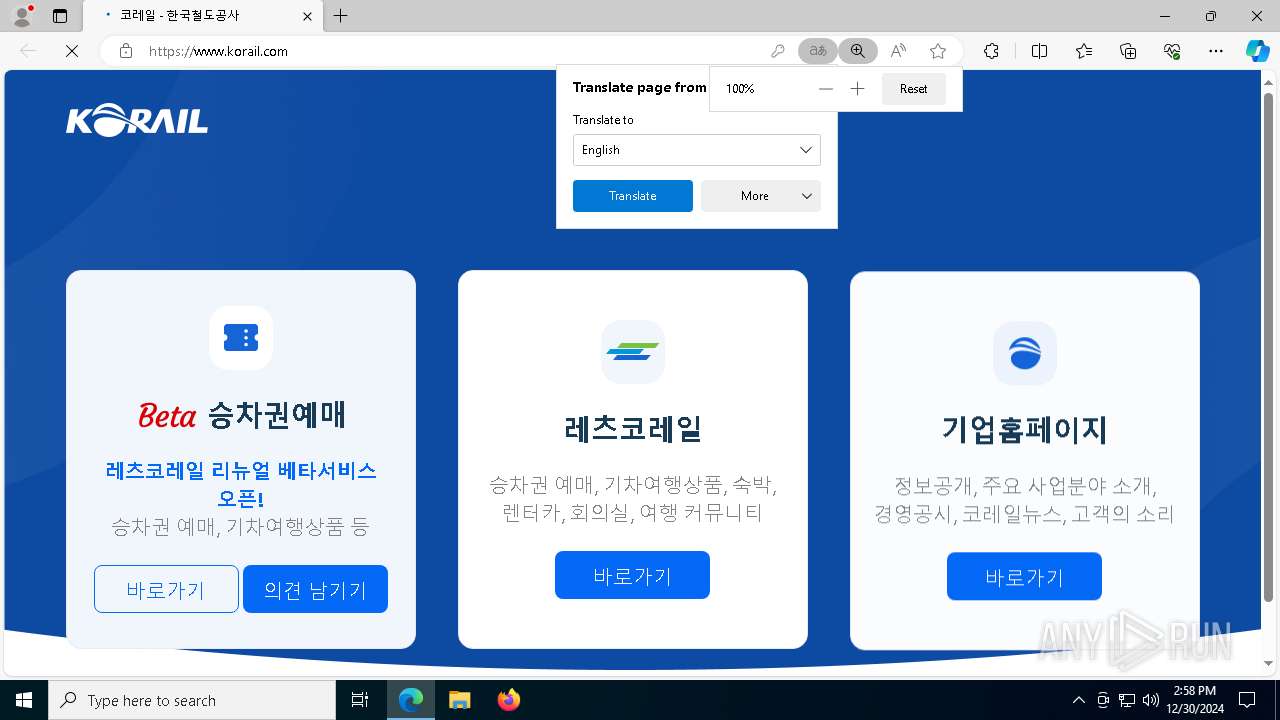
Task: Open Settings and more menu
Action: click(1216, 51)
